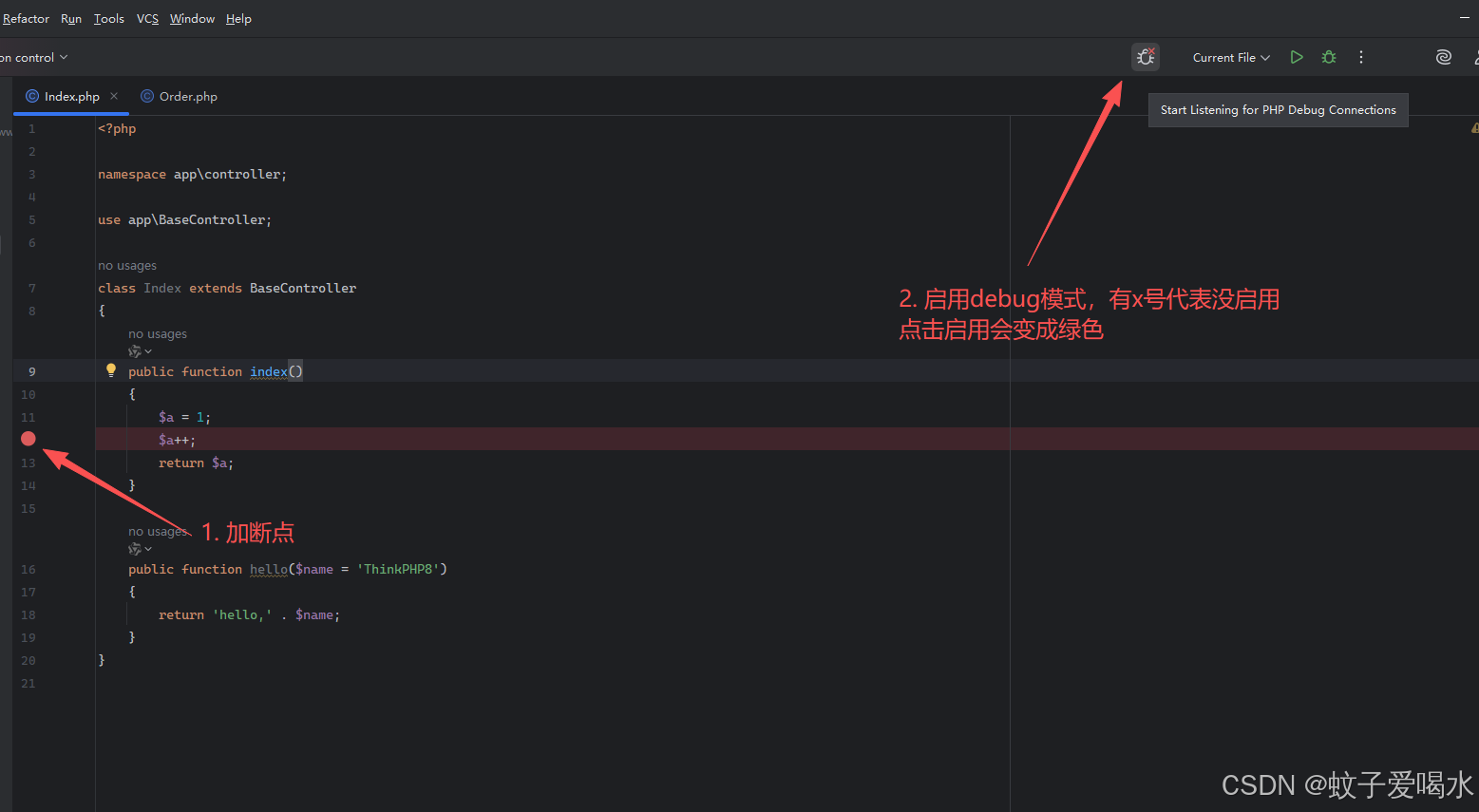
Task: Click line number 16 in the gutter
Action: [x=28, y=568]
